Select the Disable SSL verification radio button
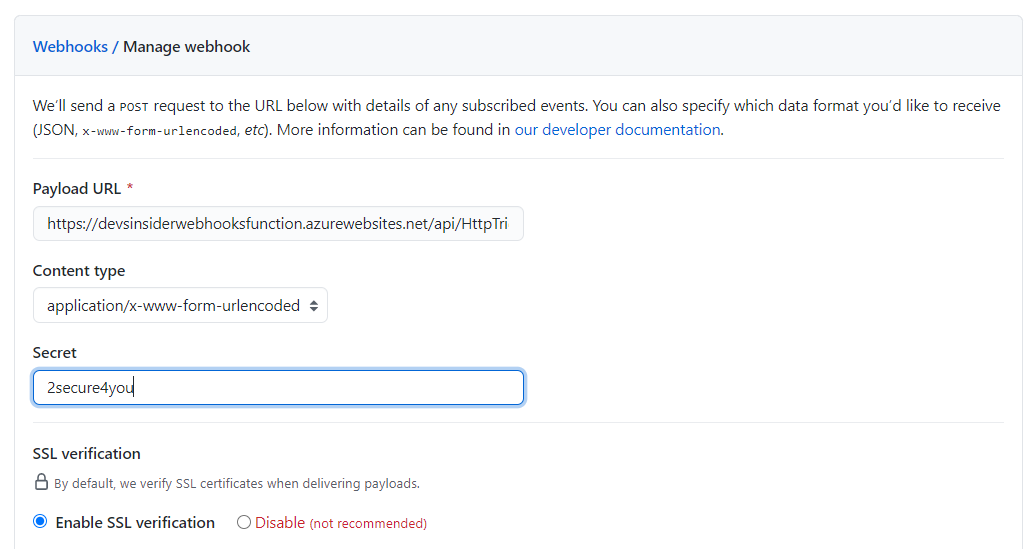This screenshot has height=549, width=1028. tap(244, 522)
